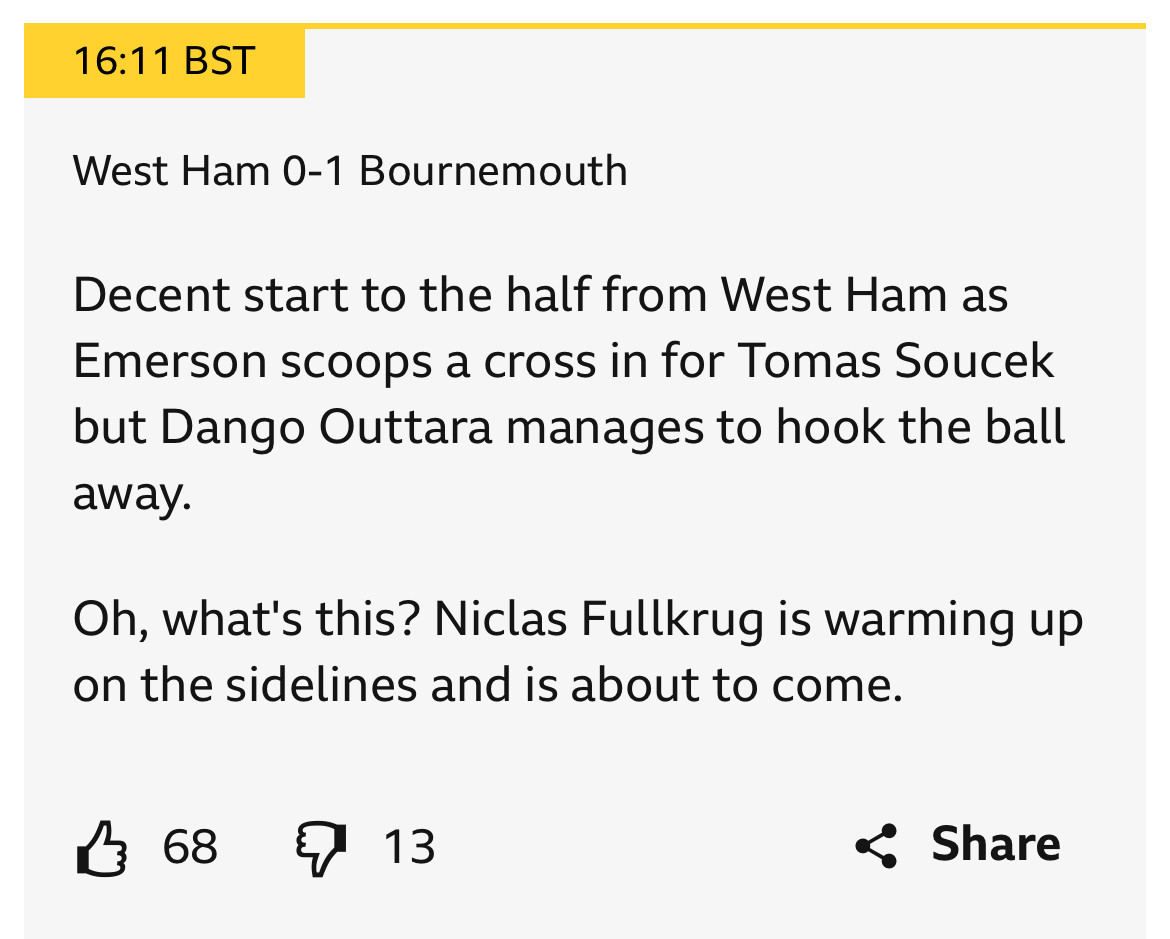The image size is (1170, 939).
Task: Click the phrase 'Oh, what's this?'
Action: 247,619
